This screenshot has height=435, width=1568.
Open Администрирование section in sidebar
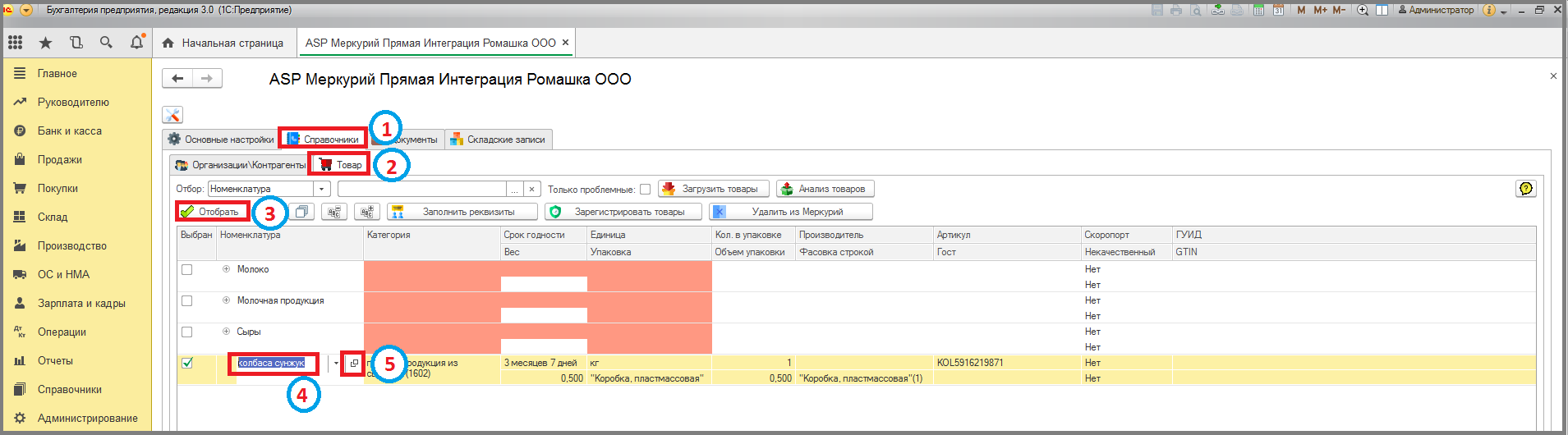pyautogui.click(x=76, y=418)
